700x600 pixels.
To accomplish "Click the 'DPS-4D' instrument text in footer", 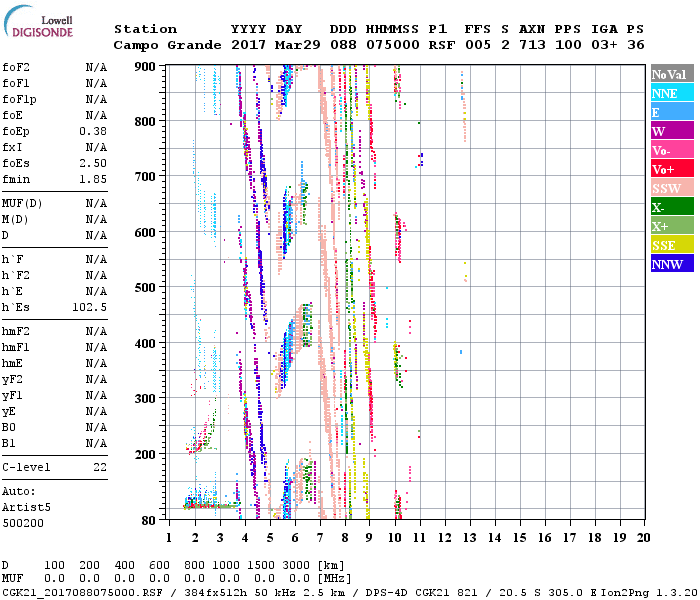I will pos(386,592).
